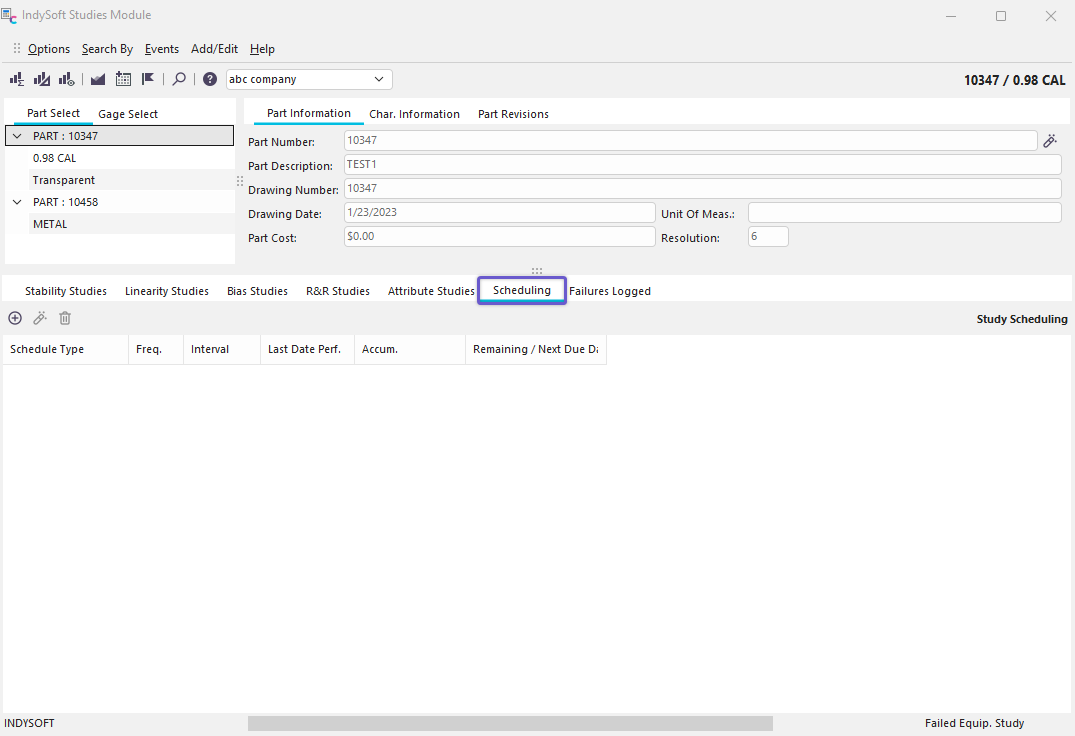1075x736 pixels.
Task: Click the bar chart with sigma icon
Action: point(17,79)
